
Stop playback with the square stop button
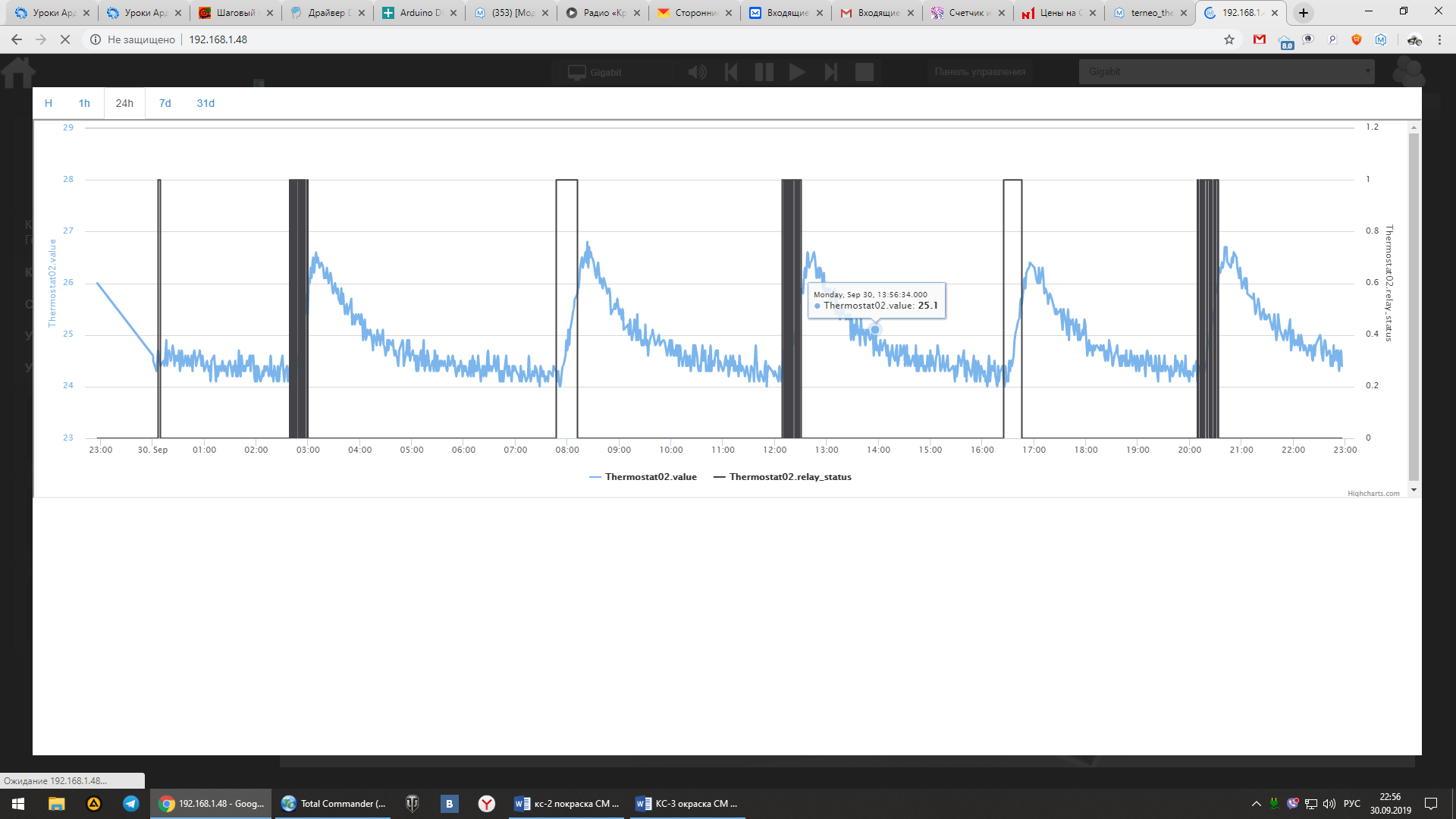(x=864, y=72)
